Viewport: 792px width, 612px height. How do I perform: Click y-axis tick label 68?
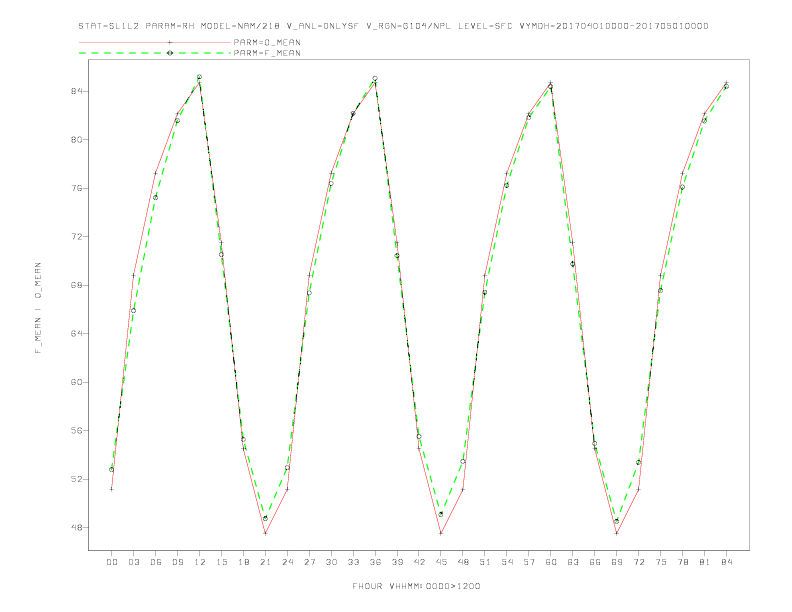tap(76, 285)
